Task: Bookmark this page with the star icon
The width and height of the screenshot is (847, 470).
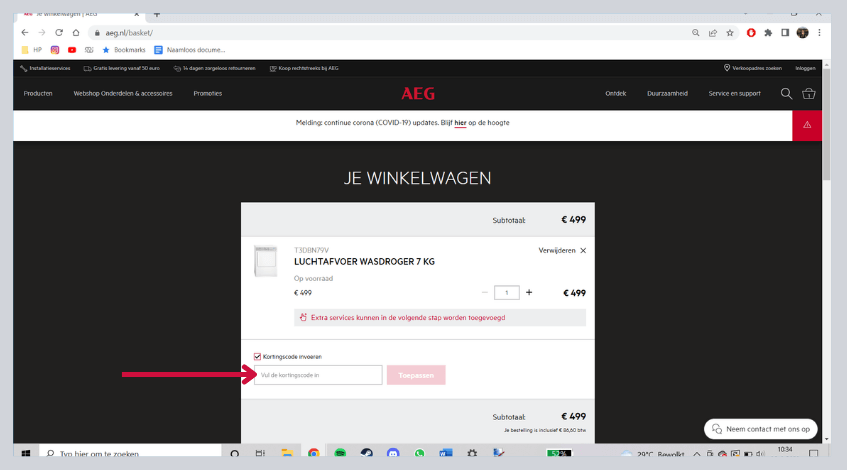Action: pos(730,33)
